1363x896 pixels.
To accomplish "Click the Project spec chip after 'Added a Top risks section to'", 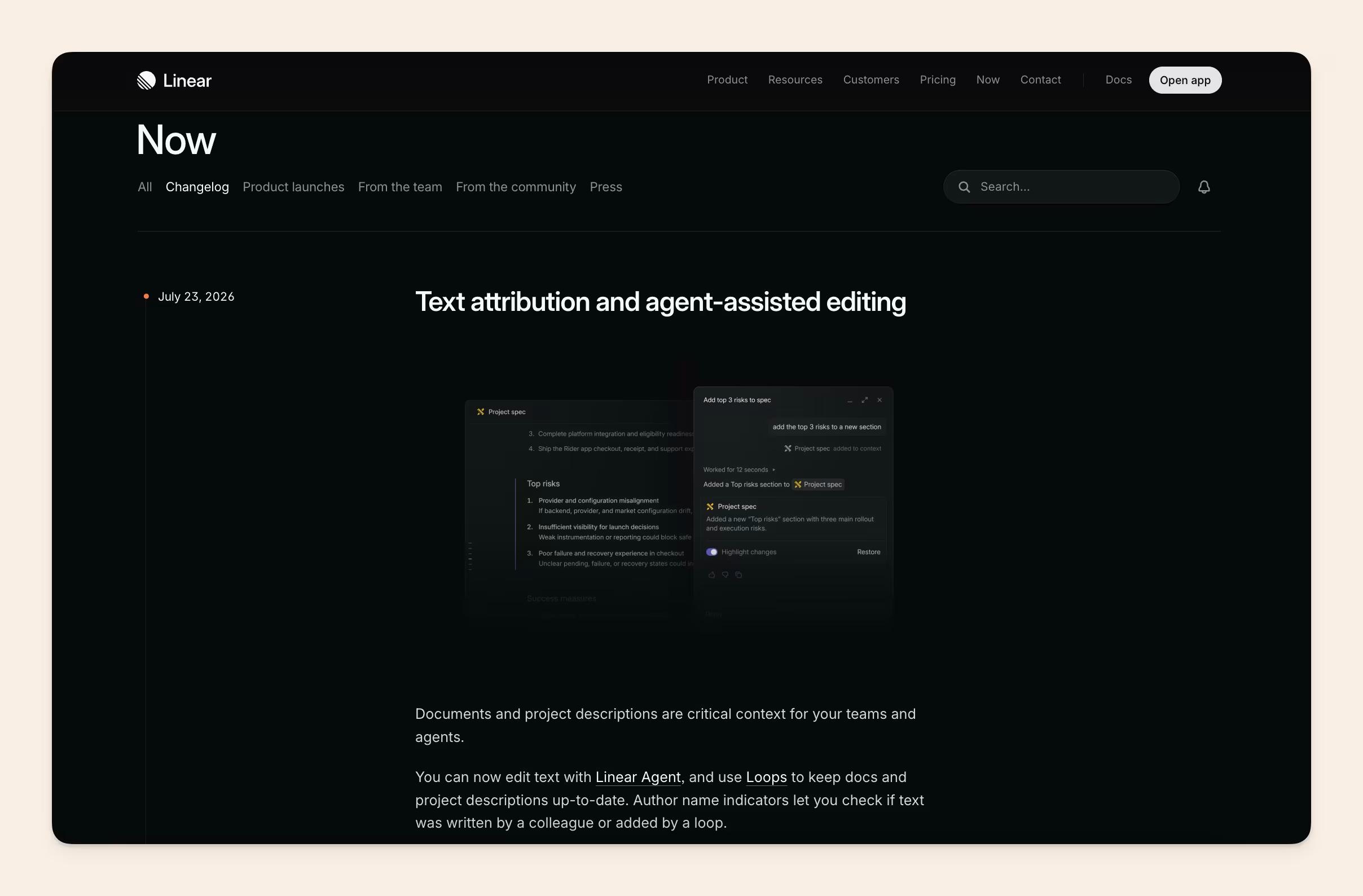I will tap(818, 485).
